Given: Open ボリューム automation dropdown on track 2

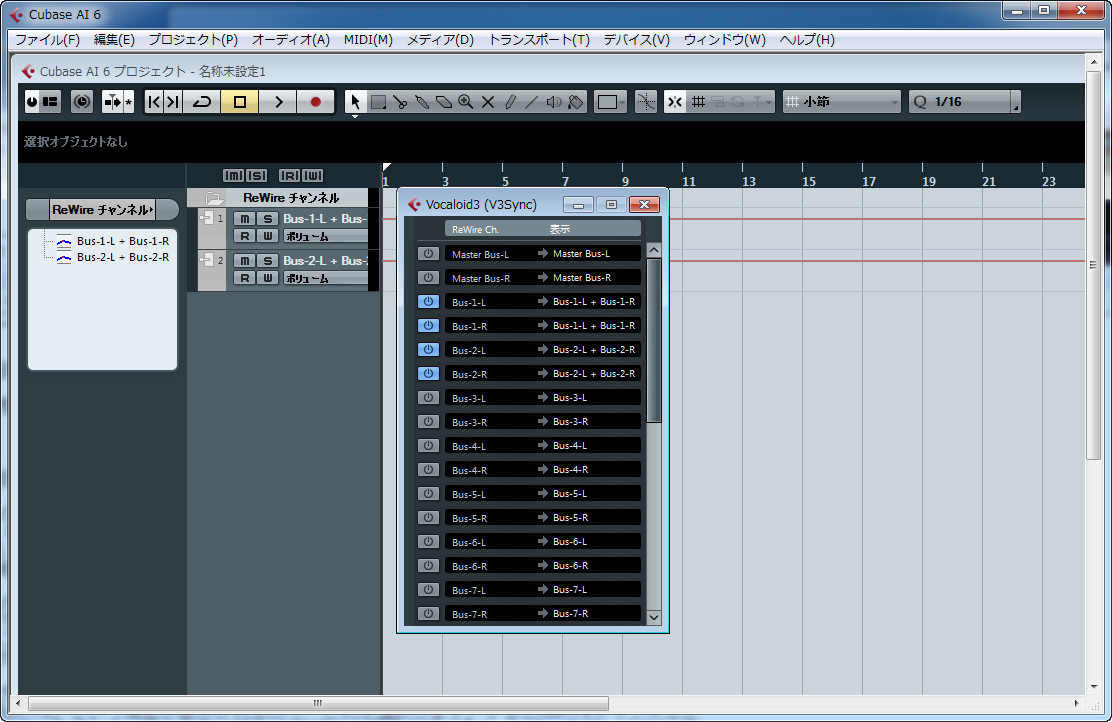Looking at the screenshot, I should tap(325, 278).
